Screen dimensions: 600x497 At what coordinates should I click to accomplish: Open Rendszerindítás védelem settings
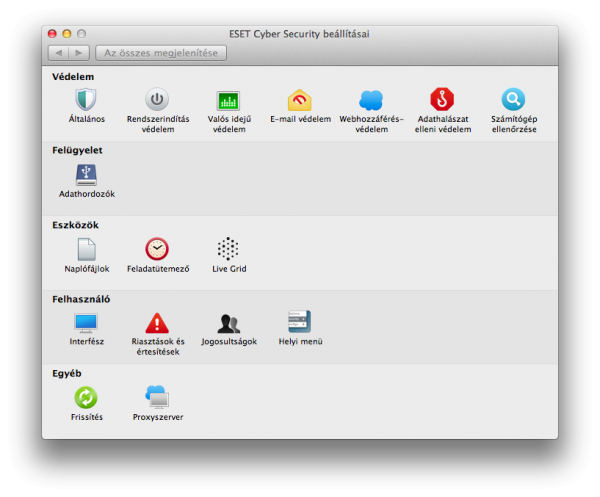(x=157, y=100)
